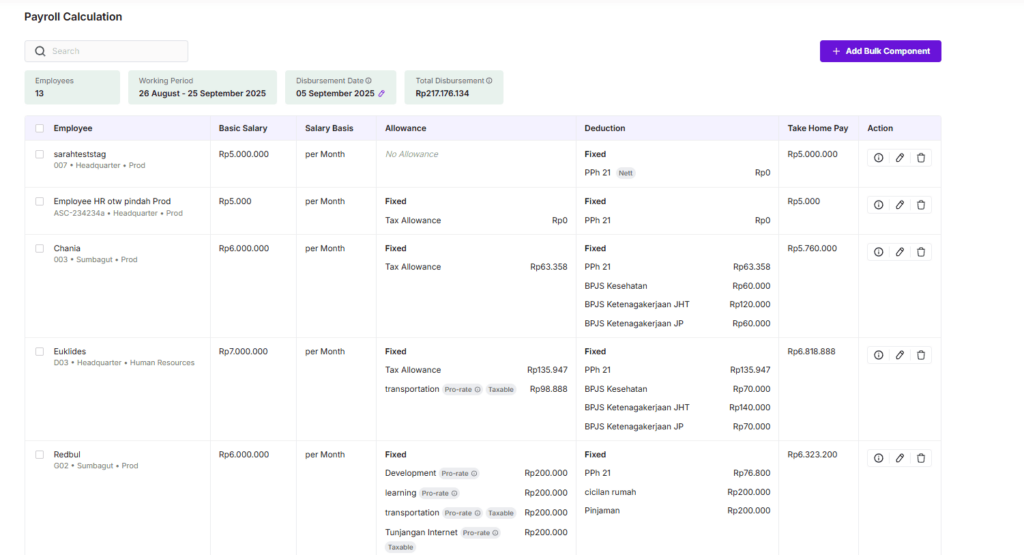
Task: Delete the Chania payroll entry
Action: point(921,252)
